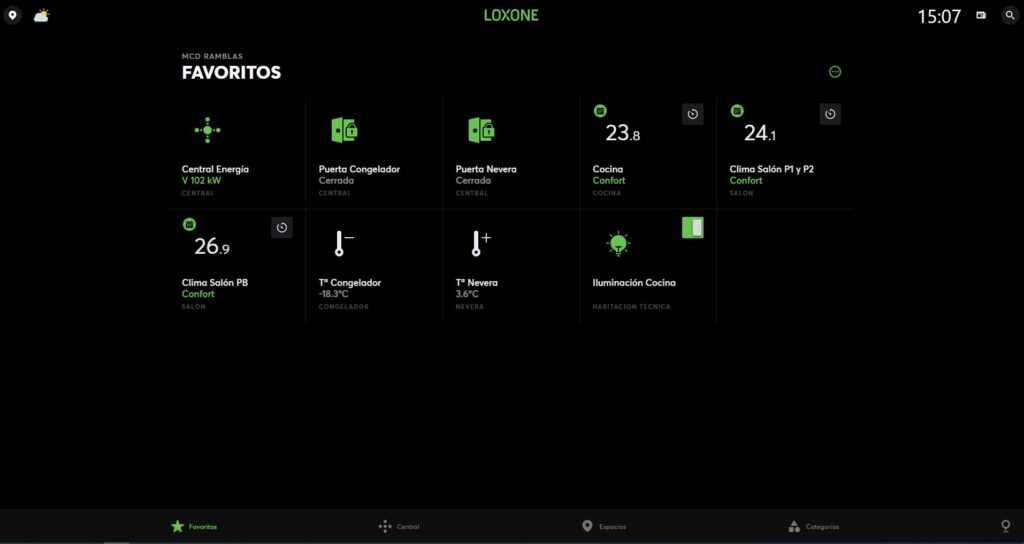This screenshot has width=1024, height=544.
Task: Open the Puerta Congelador door lock icon
Action: click(344, 130)
